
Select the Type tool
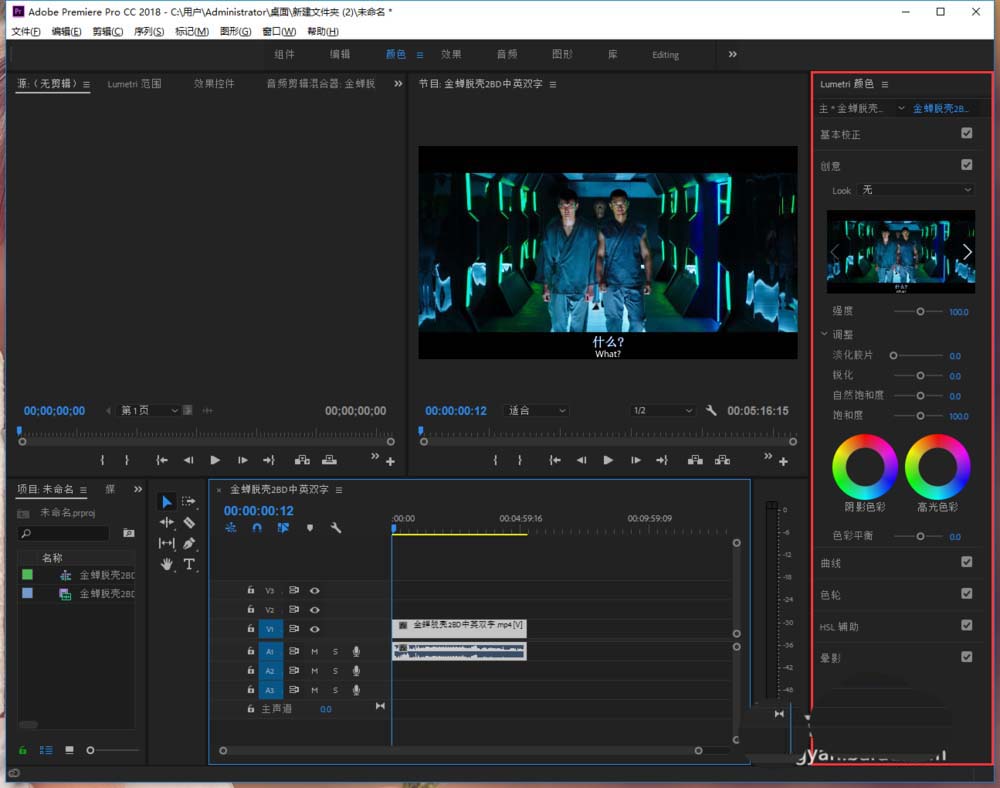(189, 564)
